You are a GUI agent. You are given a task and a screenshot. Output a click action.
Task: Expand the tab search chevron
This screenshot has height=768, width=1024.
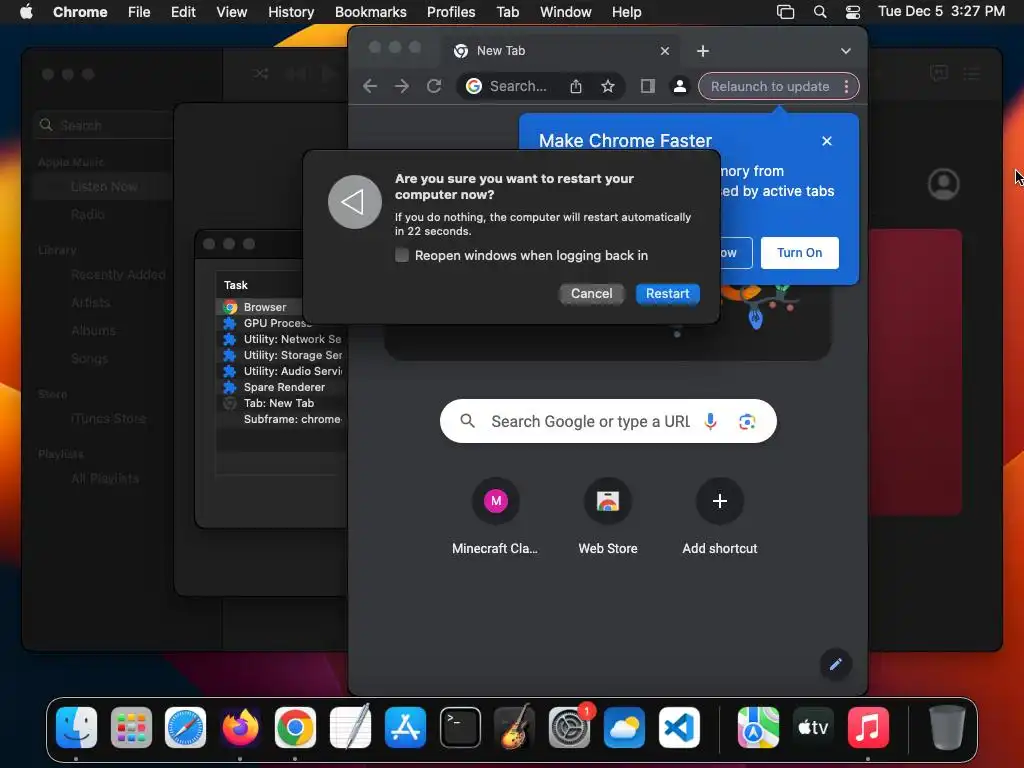(846, 51)
